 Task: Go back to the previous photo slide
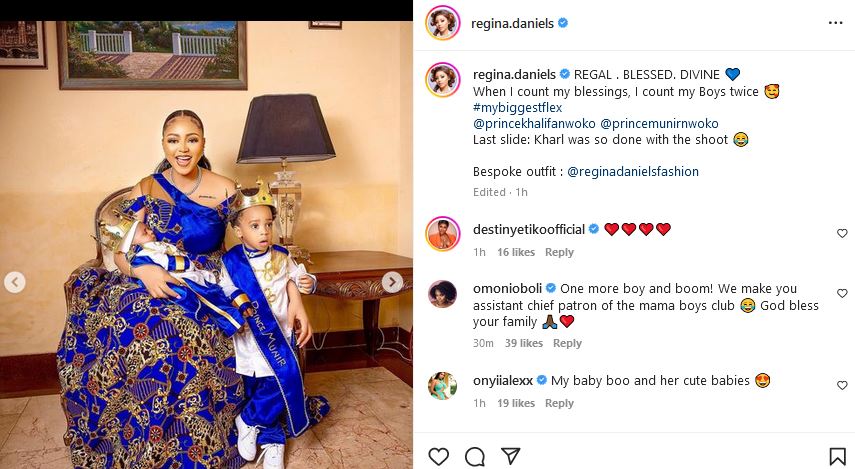tap(15, 283)
